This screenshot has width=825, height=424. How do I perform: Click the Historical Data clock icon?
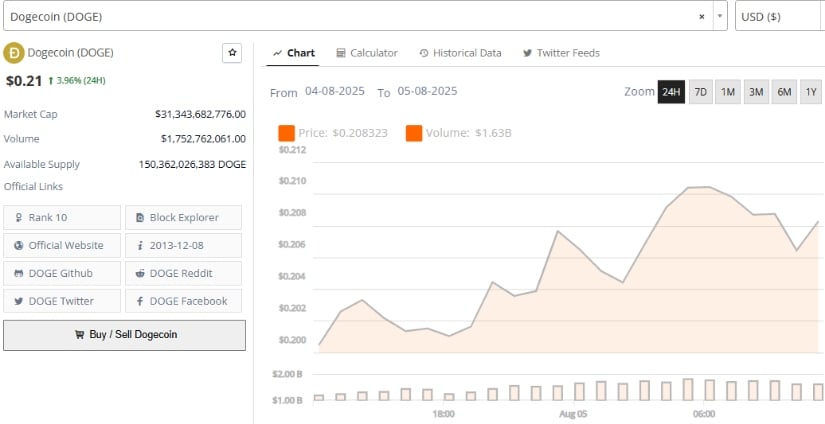(424, 53)
